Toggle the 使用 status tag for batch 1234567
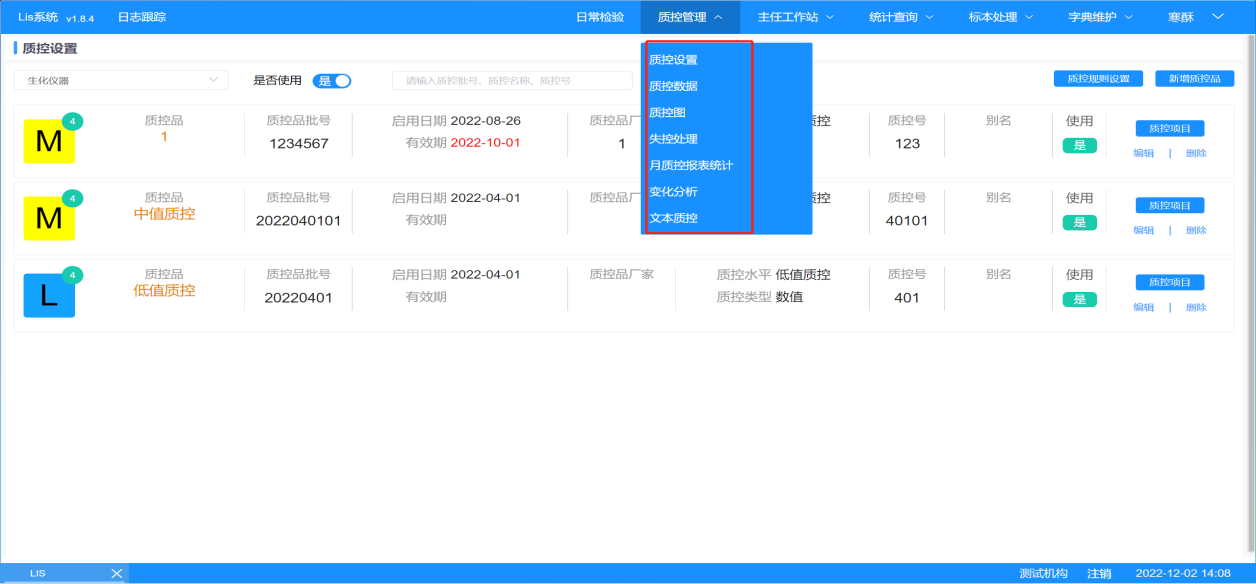This screenshot has height=584, width=1256. 1079,145
